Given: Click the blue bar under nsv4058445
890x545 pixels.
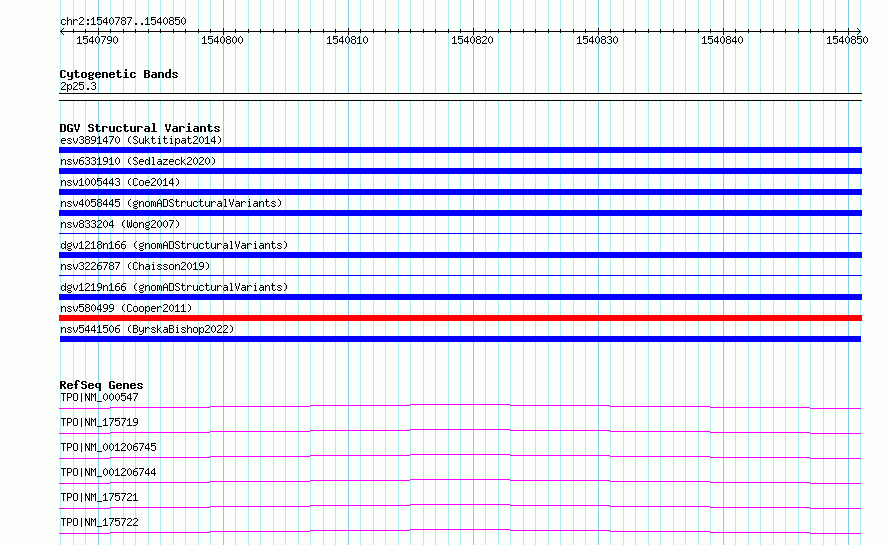Looking at the screenshot, I should tap(460, 213).
